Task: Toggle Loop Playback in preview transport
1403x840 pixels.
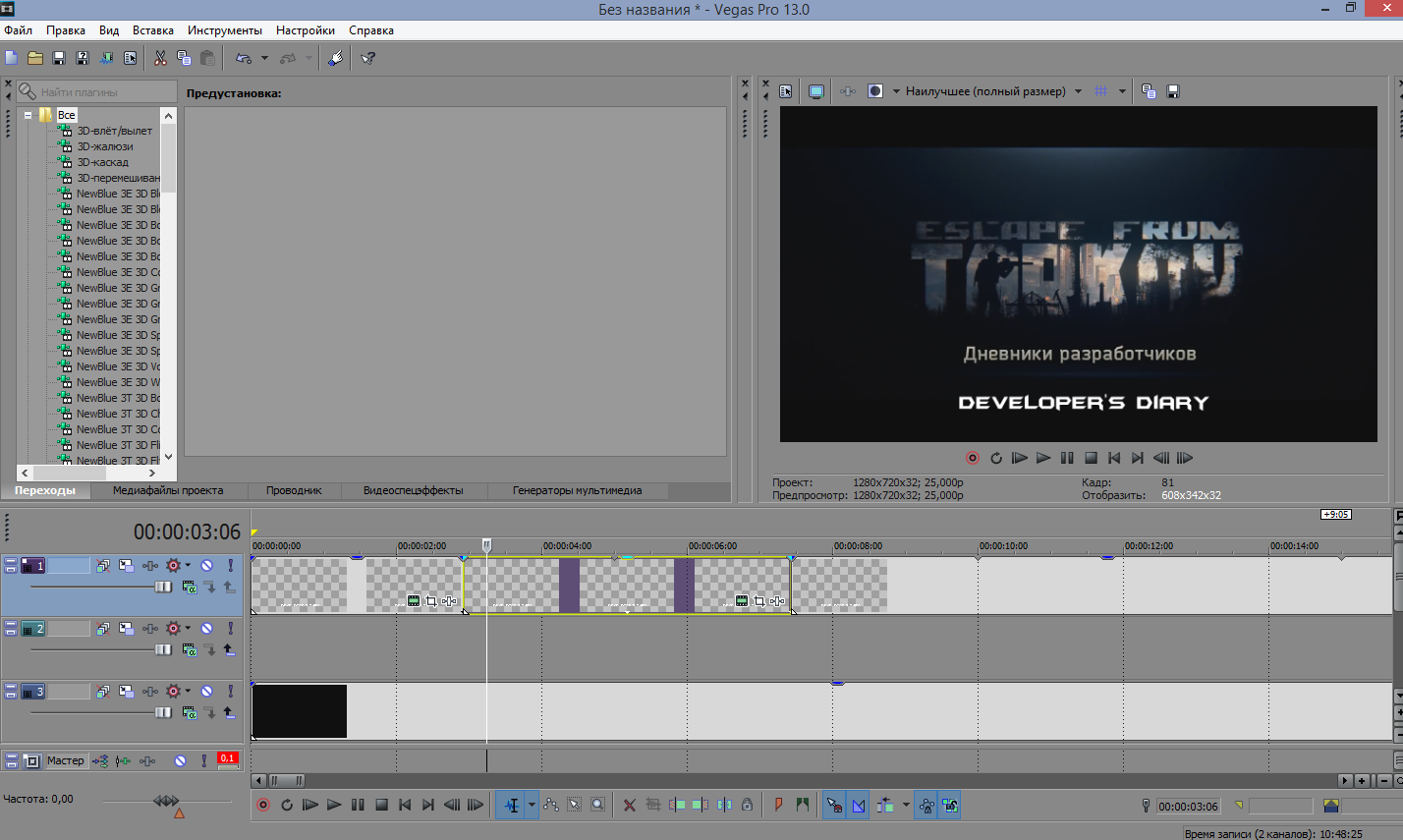Action: pyautogui.click(x=996, y=458)
